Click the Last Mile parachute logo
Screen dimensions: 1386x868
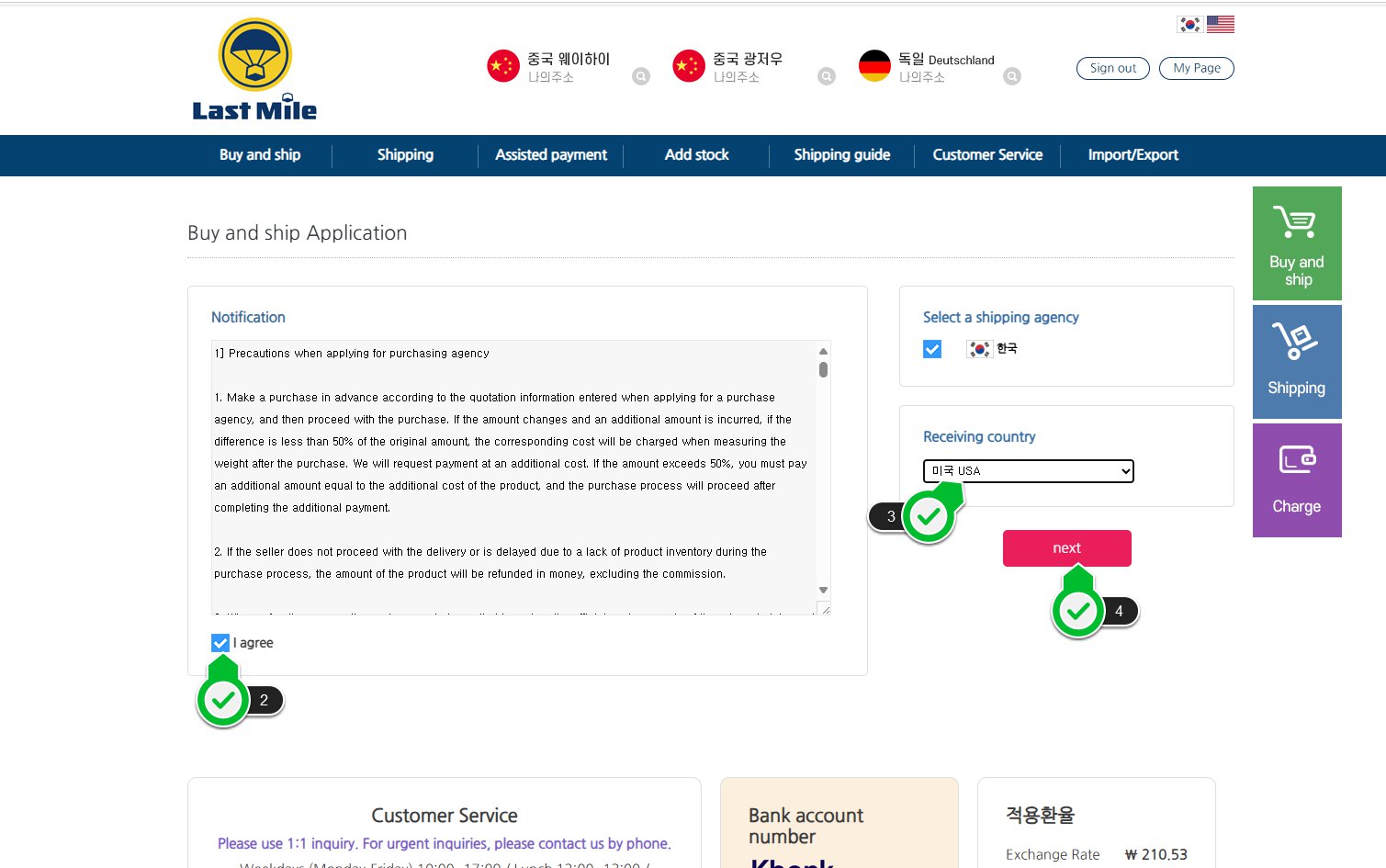pyautogui.click(x=254, y=70)
